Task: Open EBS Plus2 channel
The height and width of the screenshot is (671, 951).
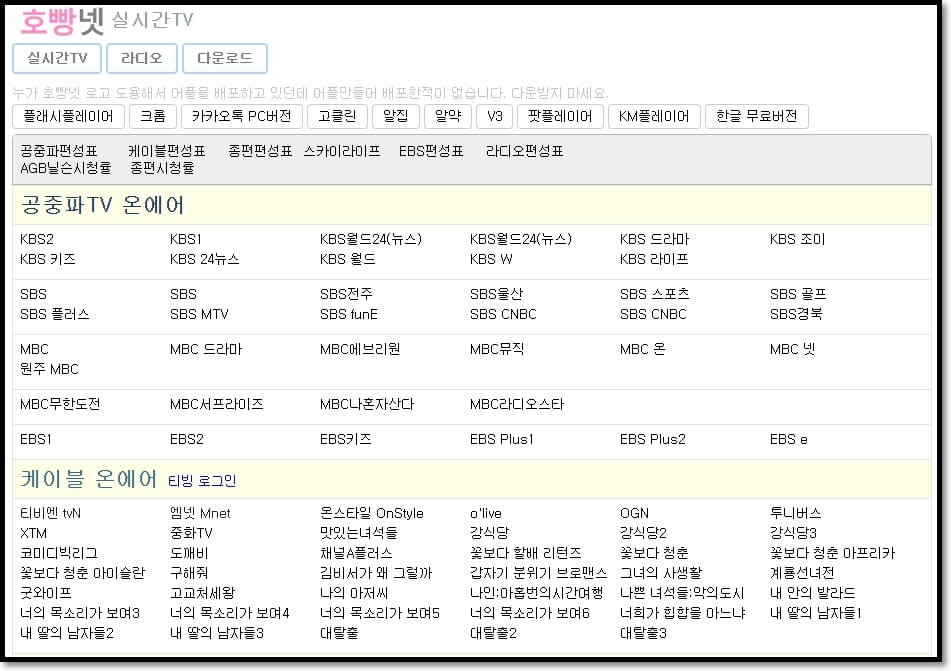Action: coord(653,439)
